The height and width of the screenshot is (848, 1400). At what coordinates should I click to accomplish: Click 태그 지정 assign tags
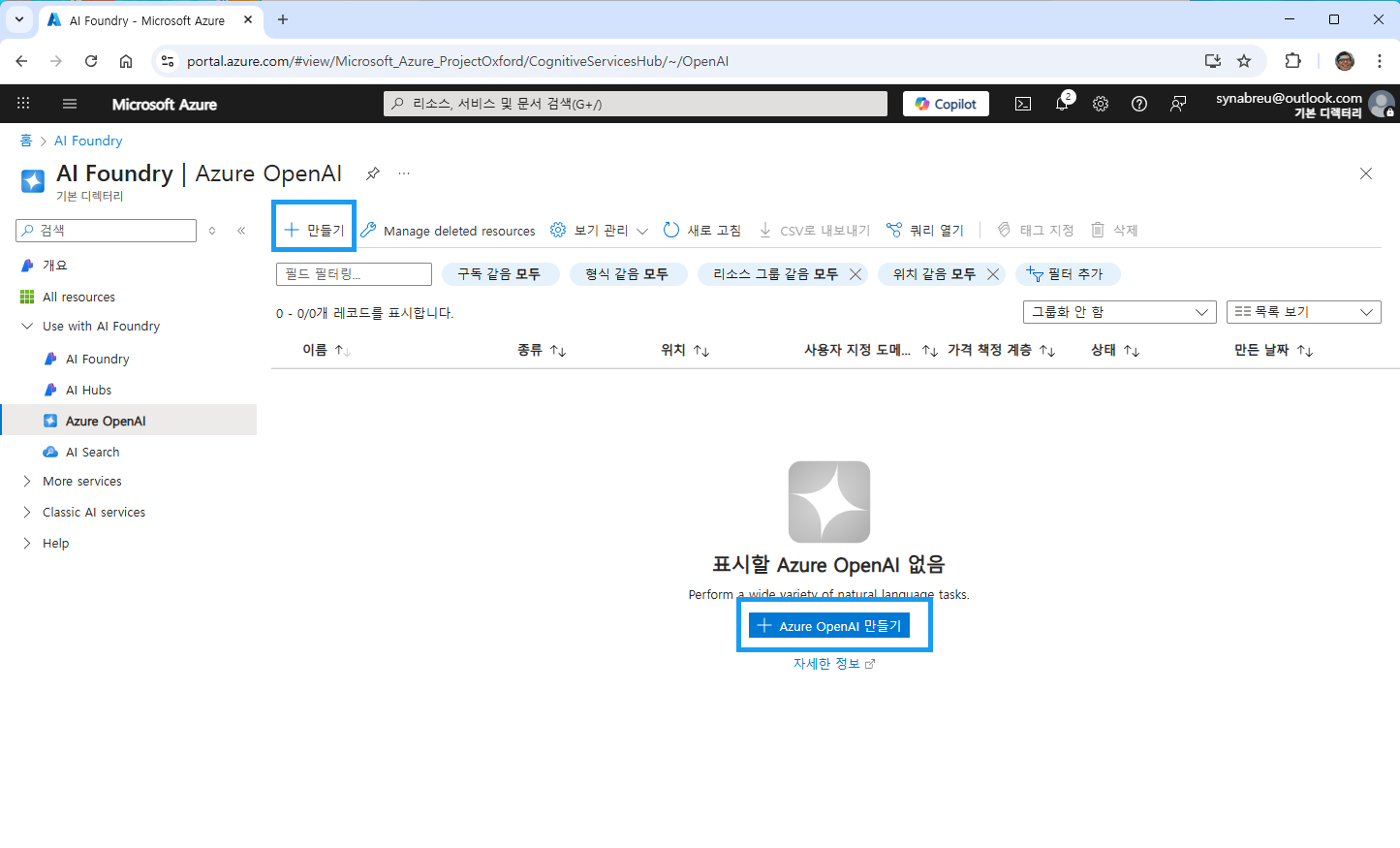tap(1035, 230)
